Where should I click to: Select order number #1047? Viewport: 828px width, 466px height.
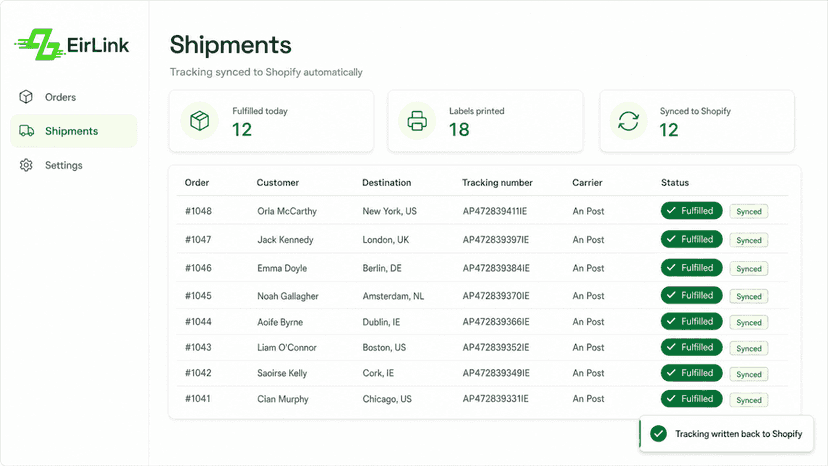198,239
